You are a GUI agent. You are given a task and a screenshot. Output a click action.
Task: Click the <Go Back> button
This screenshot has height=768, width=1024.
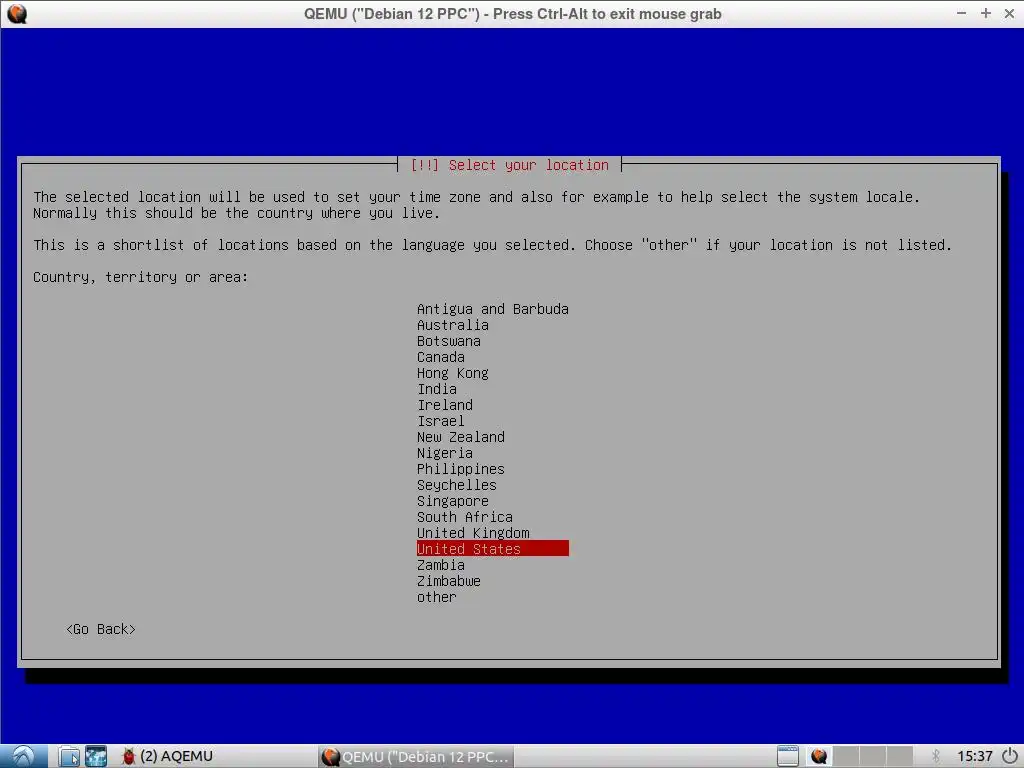pyautogui.click(x=101, y=629)
